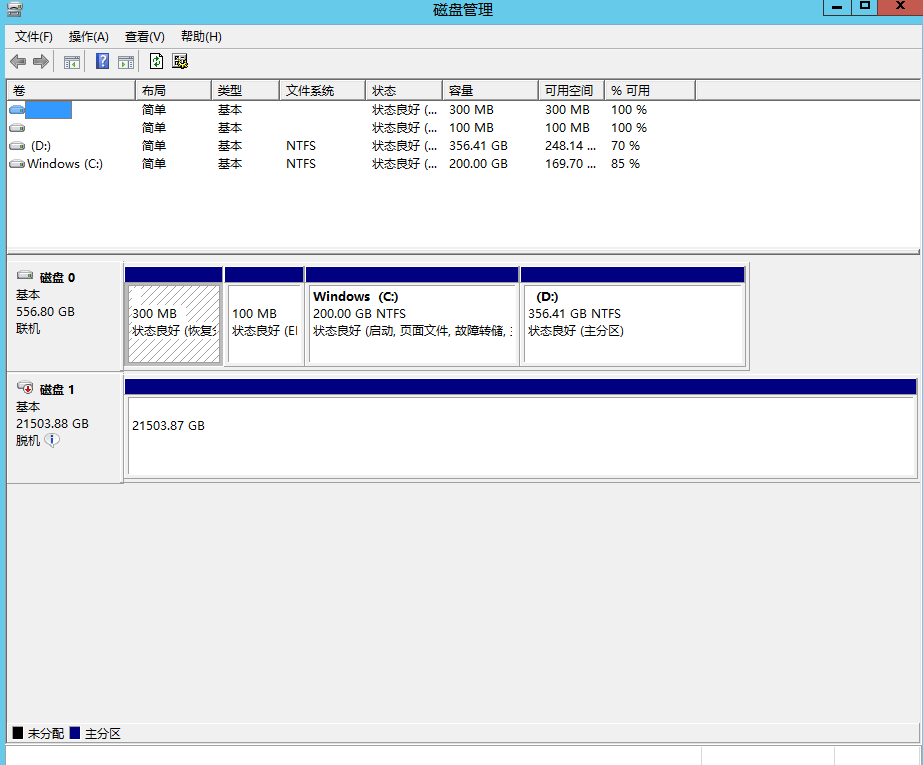Click the green Refresh toolbar icon
Image resolution: width=923 pixels, height=765 pixels.
coord(156,62)
